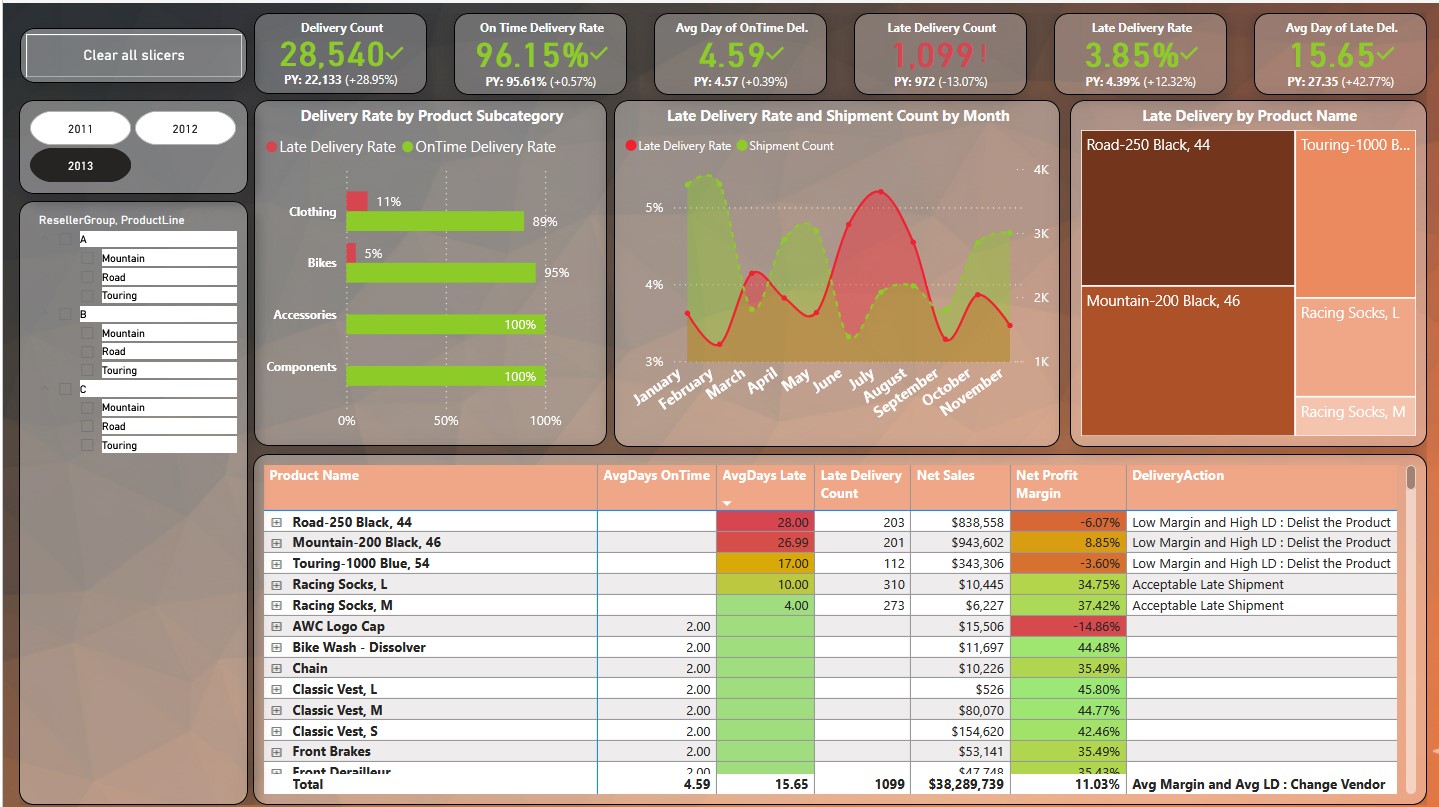
Task: Click the Clothing Late Delivery Rate bar
Action: (x=357, y=200)
